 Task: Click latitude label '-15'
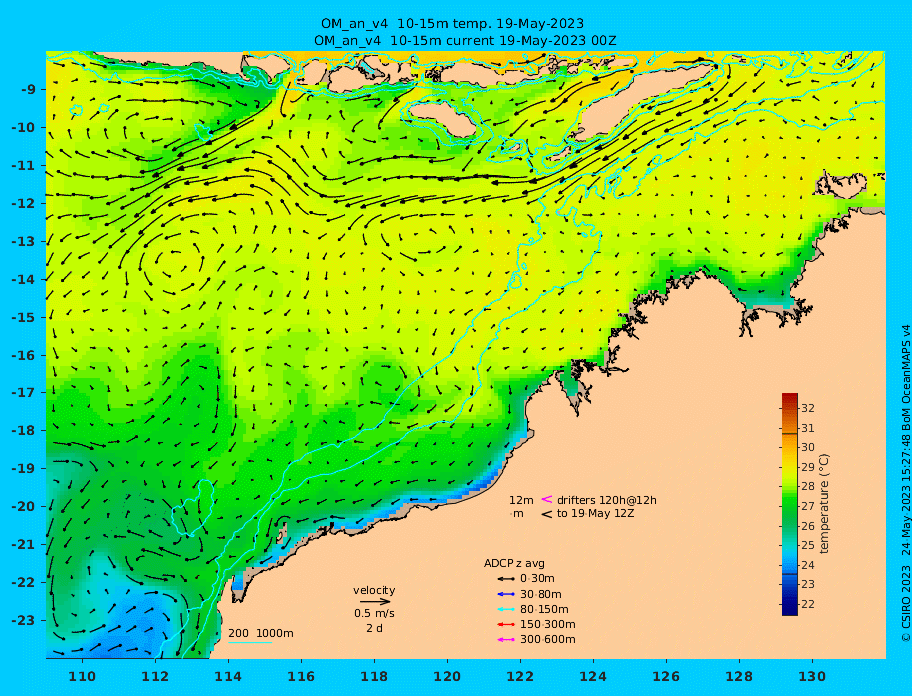(25, 317)
